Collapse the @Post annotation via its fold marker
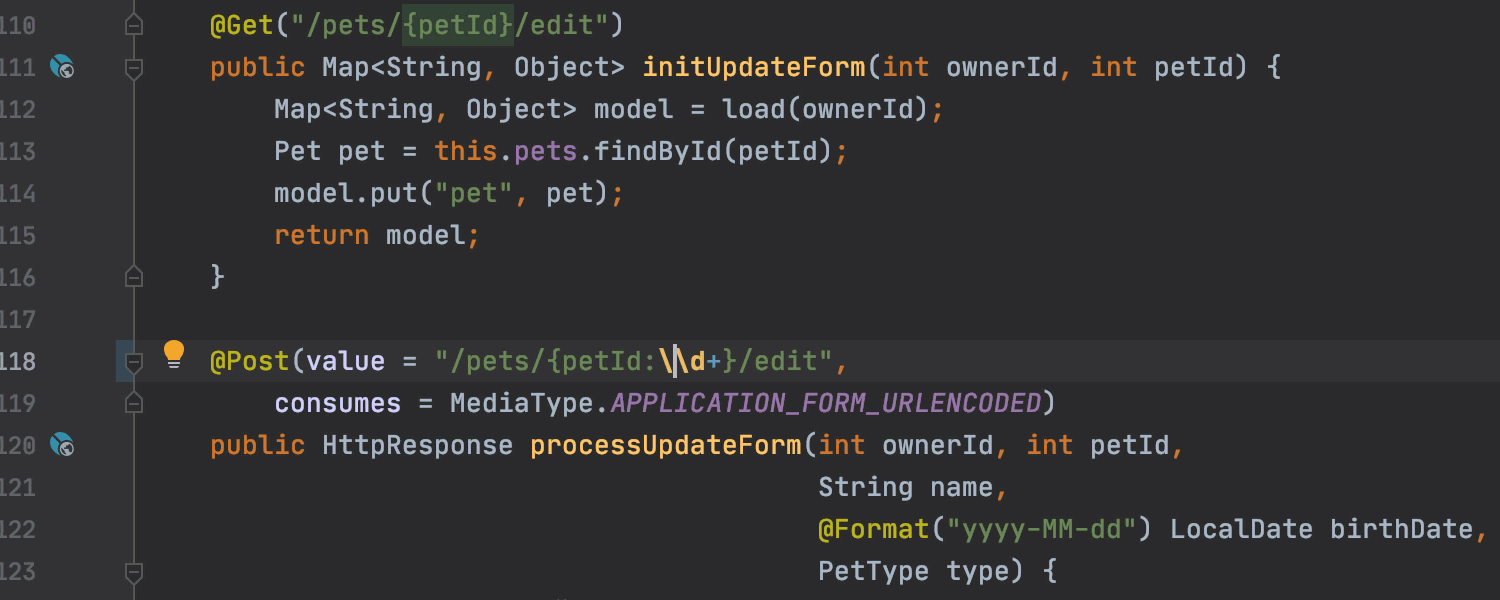Image resolution: width=1500 pixels, height=600 pixels. pyautogui.click(x=134, y=361)
